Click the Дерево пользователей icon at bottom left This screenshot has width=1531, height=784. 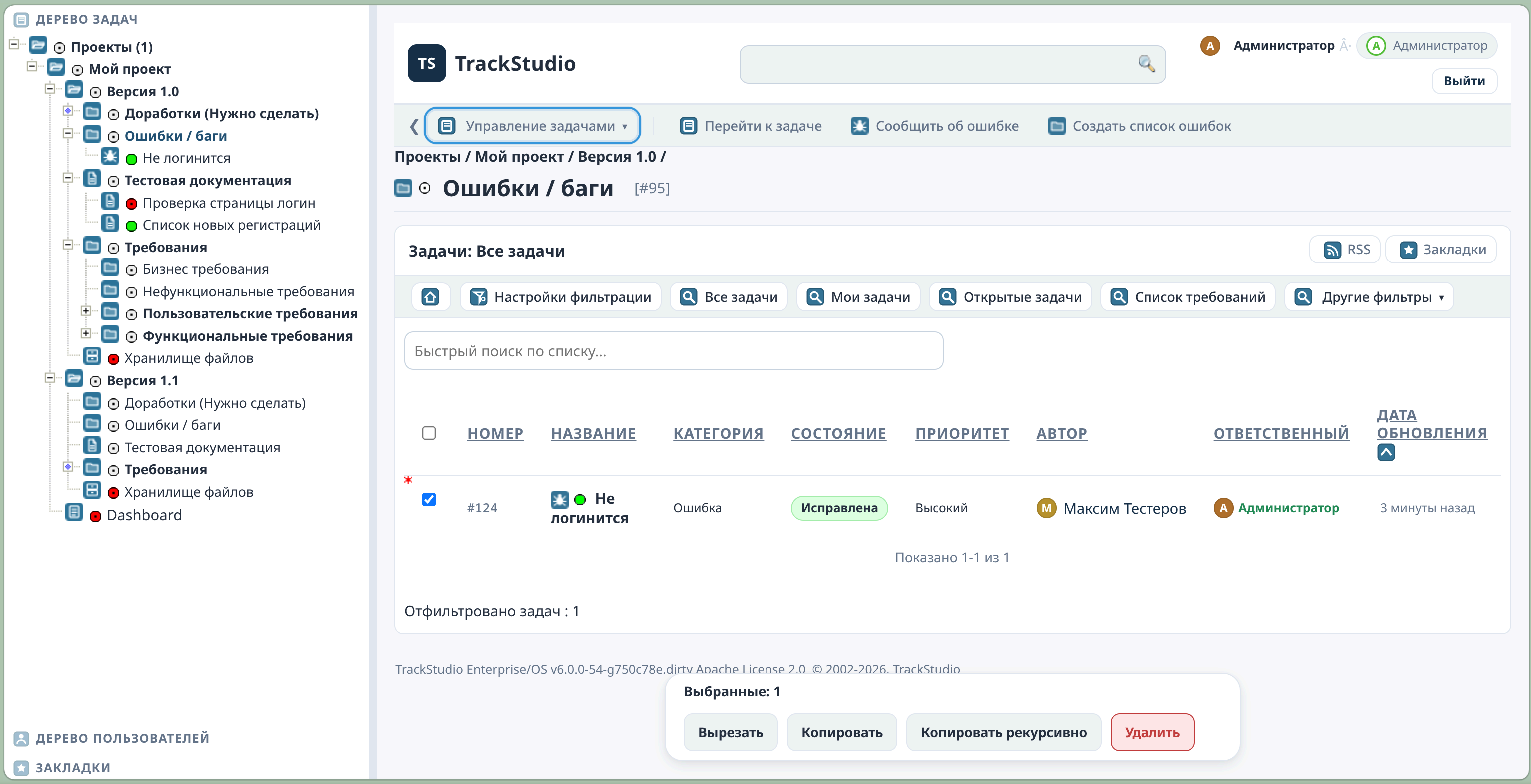[x=21, y=738]
